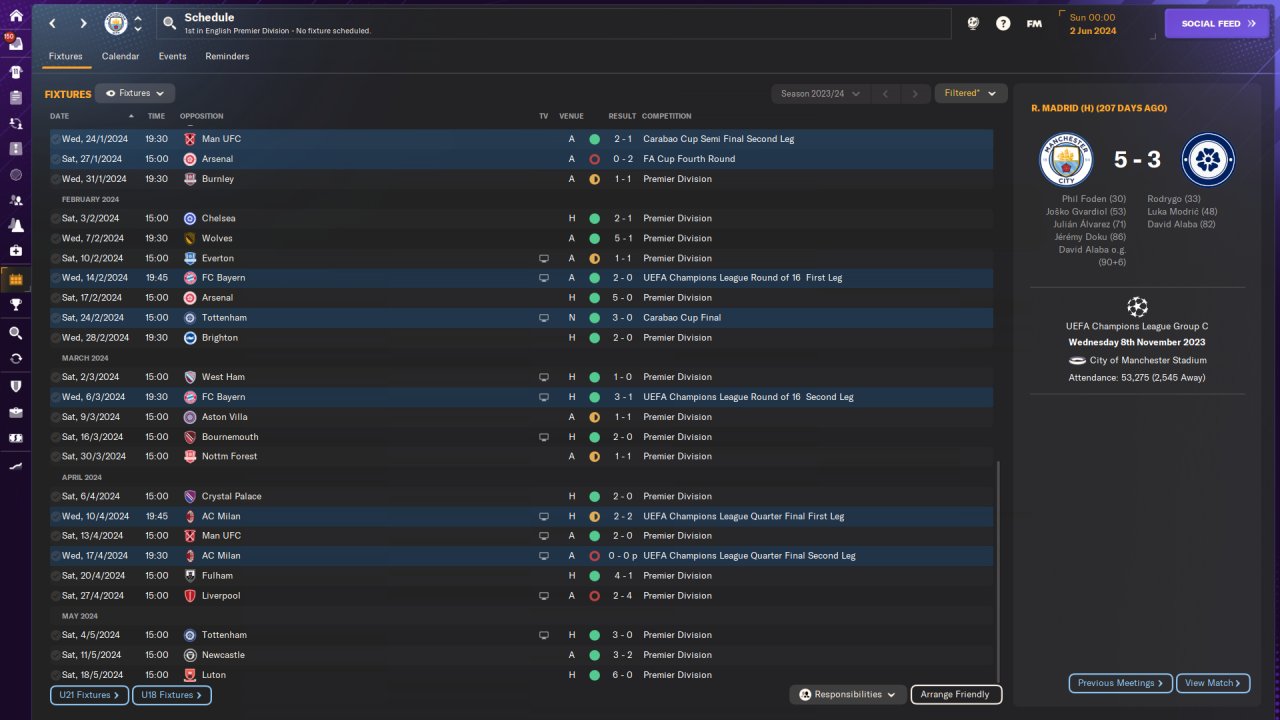The height and width of the screenshot is (720, 1280).
Task: Open the Dynamics arrows icon in sidebar
Action: coord(15,124)
